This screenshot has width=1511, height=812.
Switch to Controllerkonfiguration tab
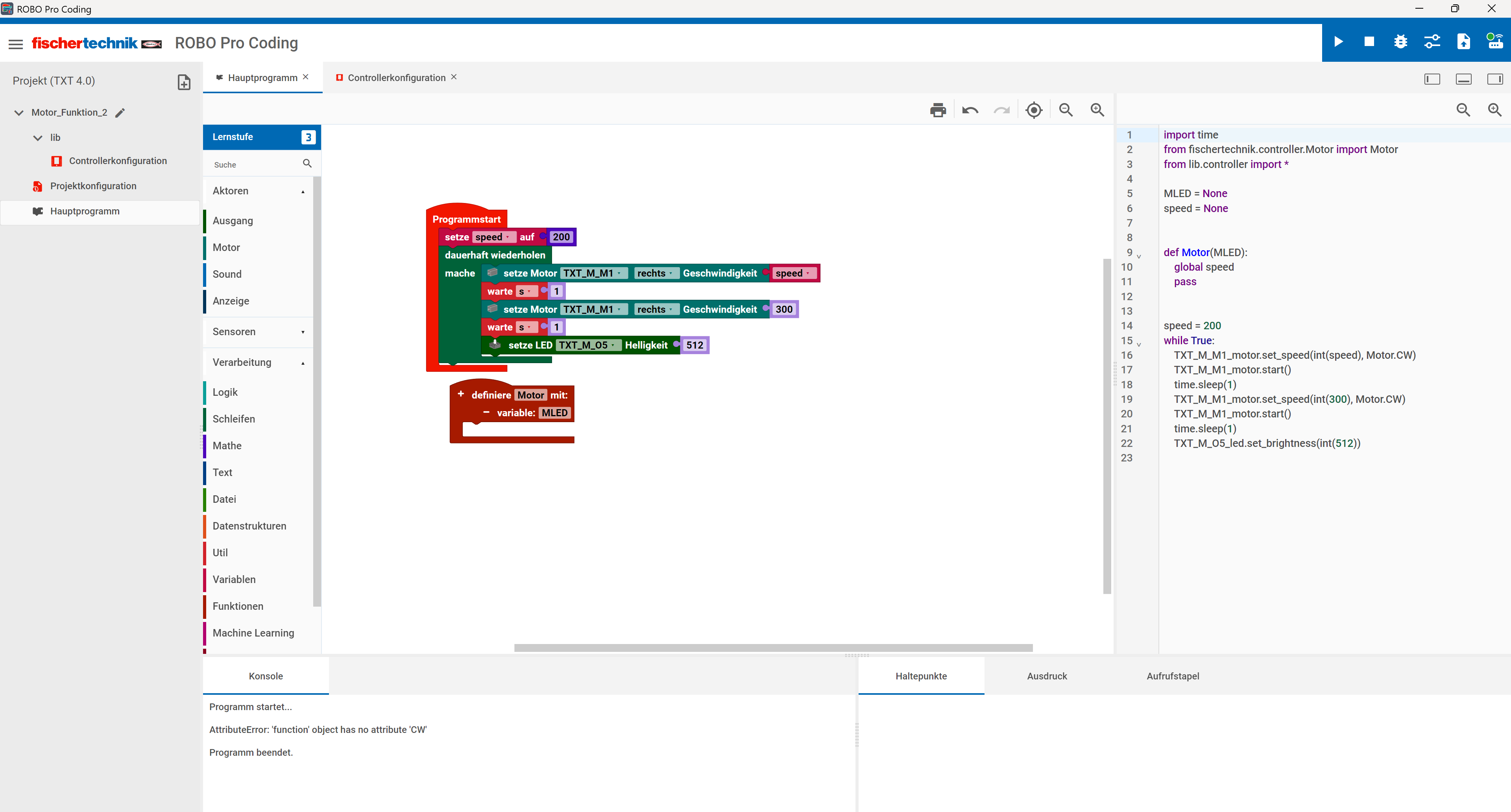pyautogui.click(x=396, y=78)
